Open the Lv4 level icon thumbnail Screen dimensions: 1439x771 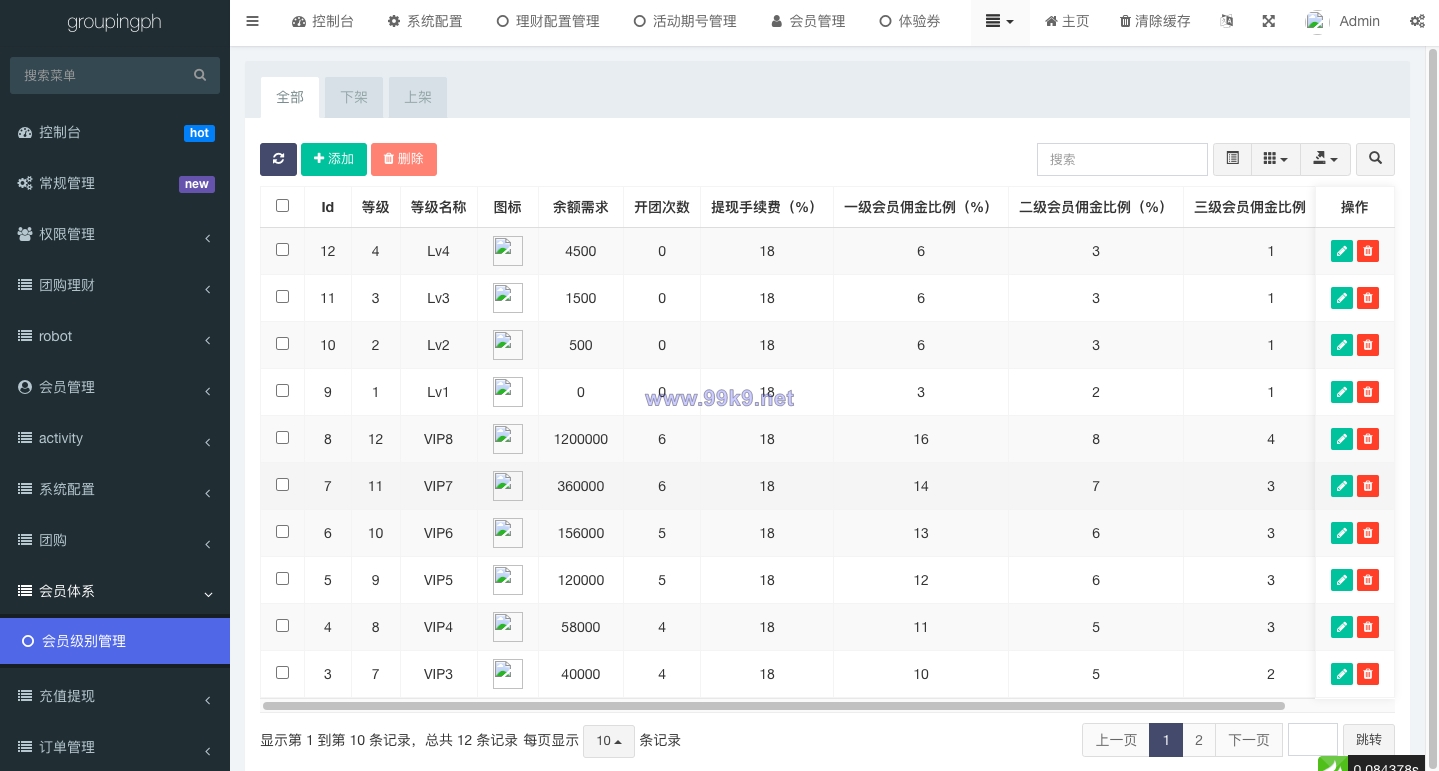click(x=508, y=251)
